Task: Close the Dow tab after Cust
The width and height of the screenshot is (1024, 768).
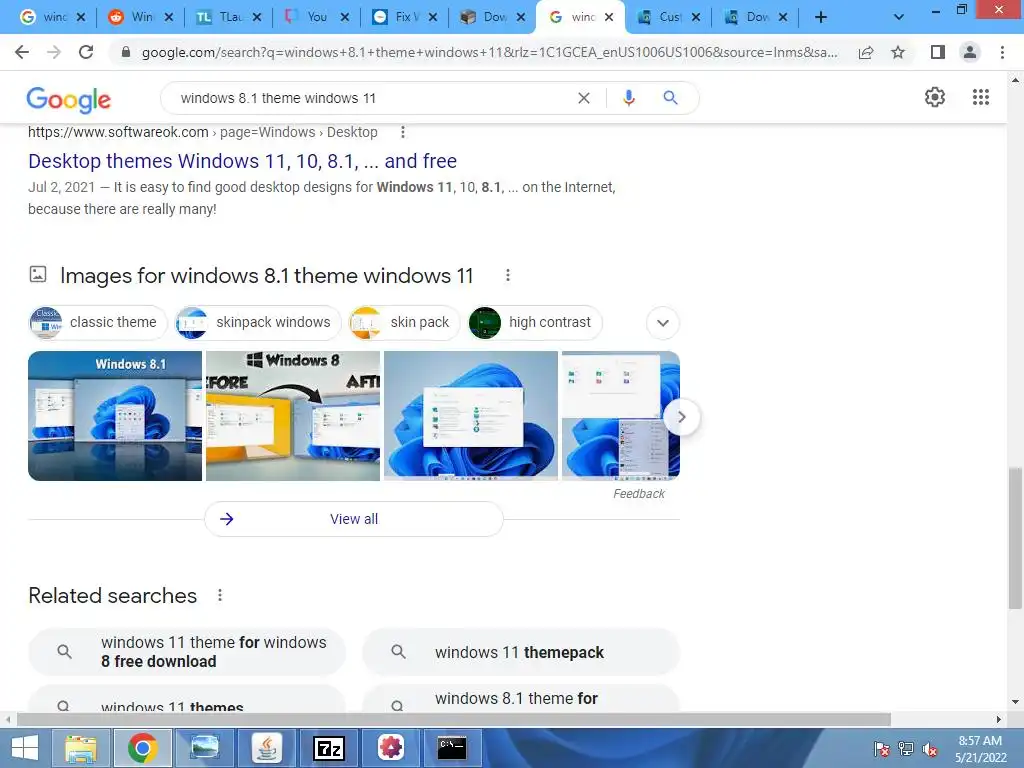Action: click(x=783, y=18)
